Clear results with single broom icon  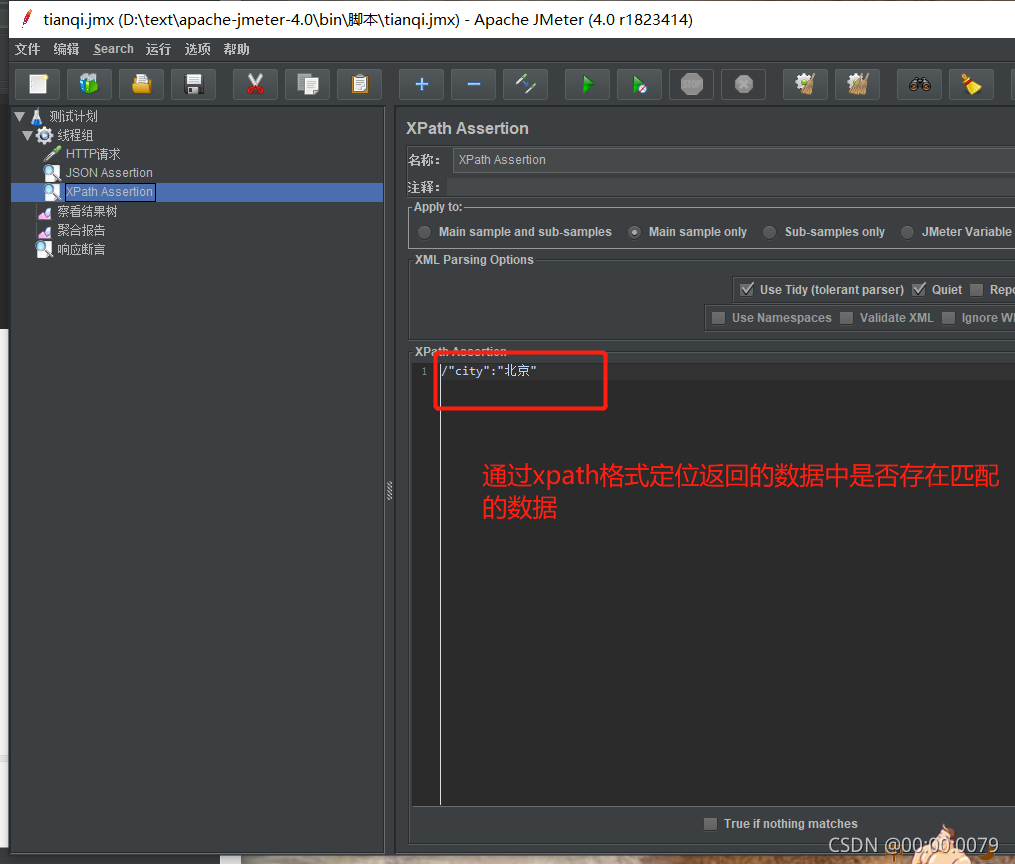tap(805, 84)
